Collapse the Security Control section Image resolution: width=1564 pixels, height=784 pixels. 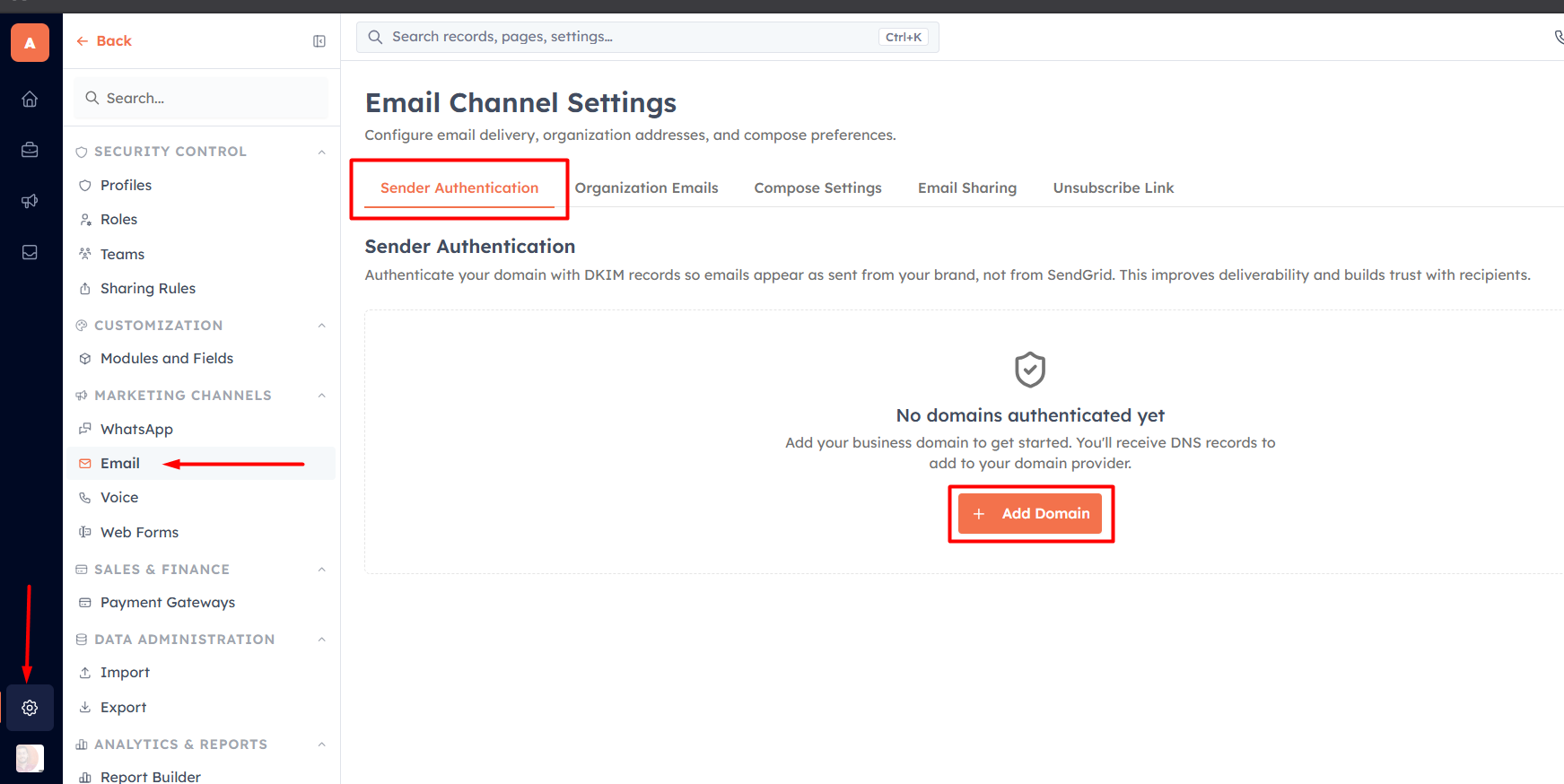click(x=321, y=152)
